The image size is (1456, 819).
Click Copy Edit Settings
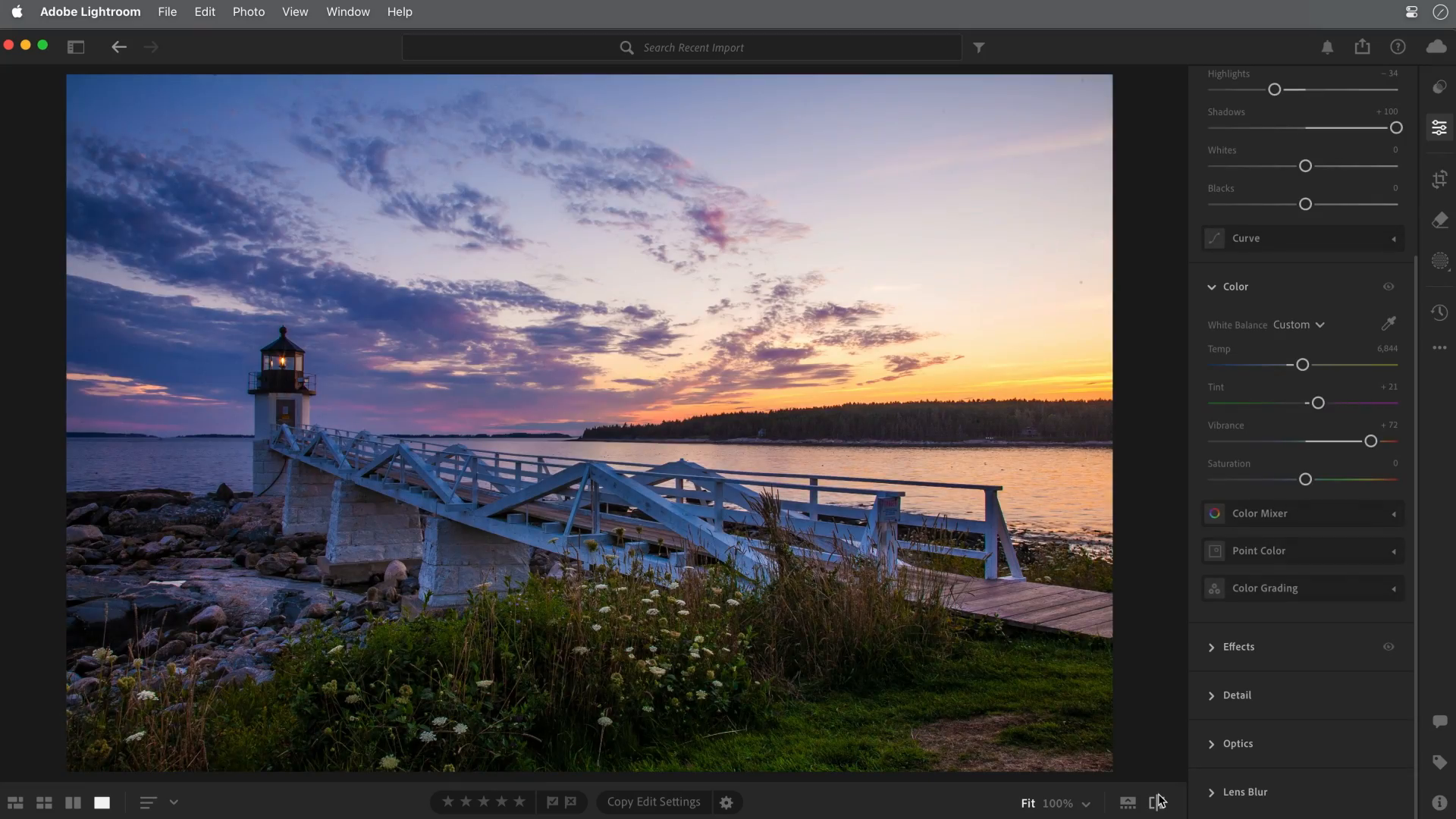[654, 802]
